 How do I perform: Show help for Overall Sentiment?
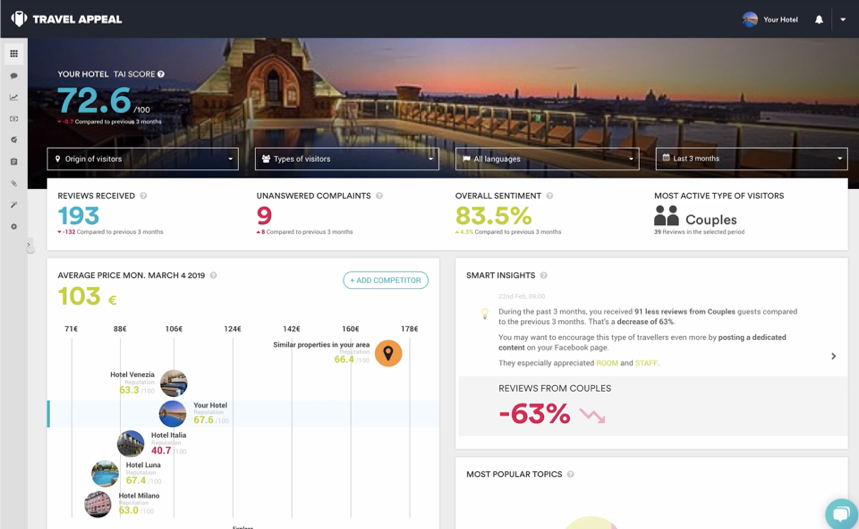click(549, 196)
